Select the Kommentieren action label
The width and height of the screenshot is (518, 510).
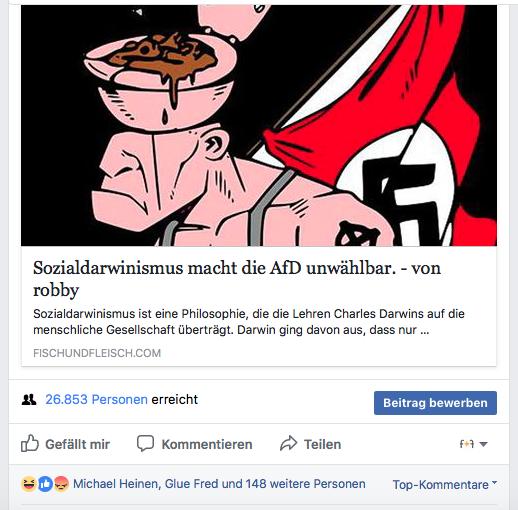207,444
